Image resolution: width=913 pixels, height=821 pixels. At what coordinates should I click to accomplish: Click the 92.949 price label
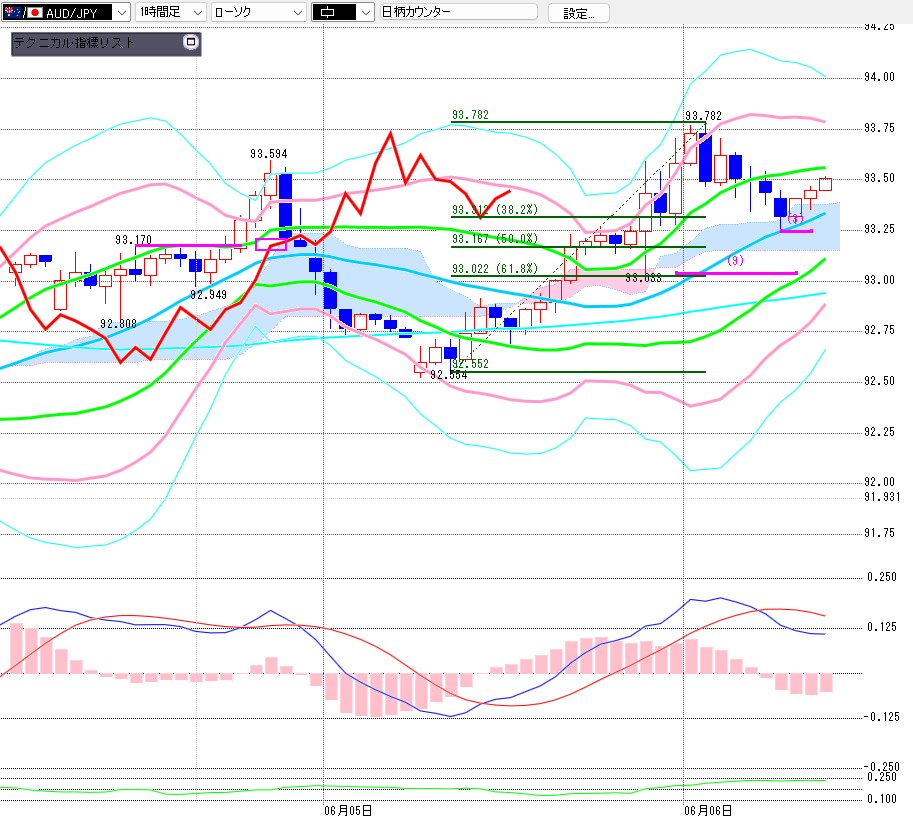(208, 295)
